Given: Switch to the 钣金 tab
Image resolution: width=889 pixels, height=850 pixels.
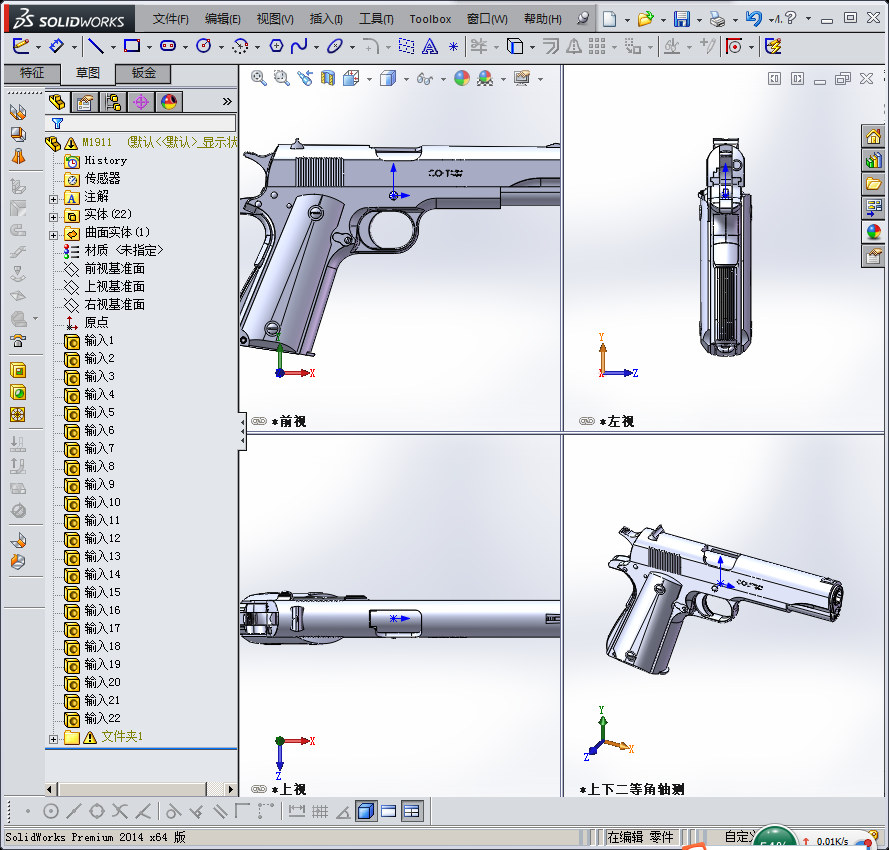Looking at the screenshot, I should click(x=142, y=73).
